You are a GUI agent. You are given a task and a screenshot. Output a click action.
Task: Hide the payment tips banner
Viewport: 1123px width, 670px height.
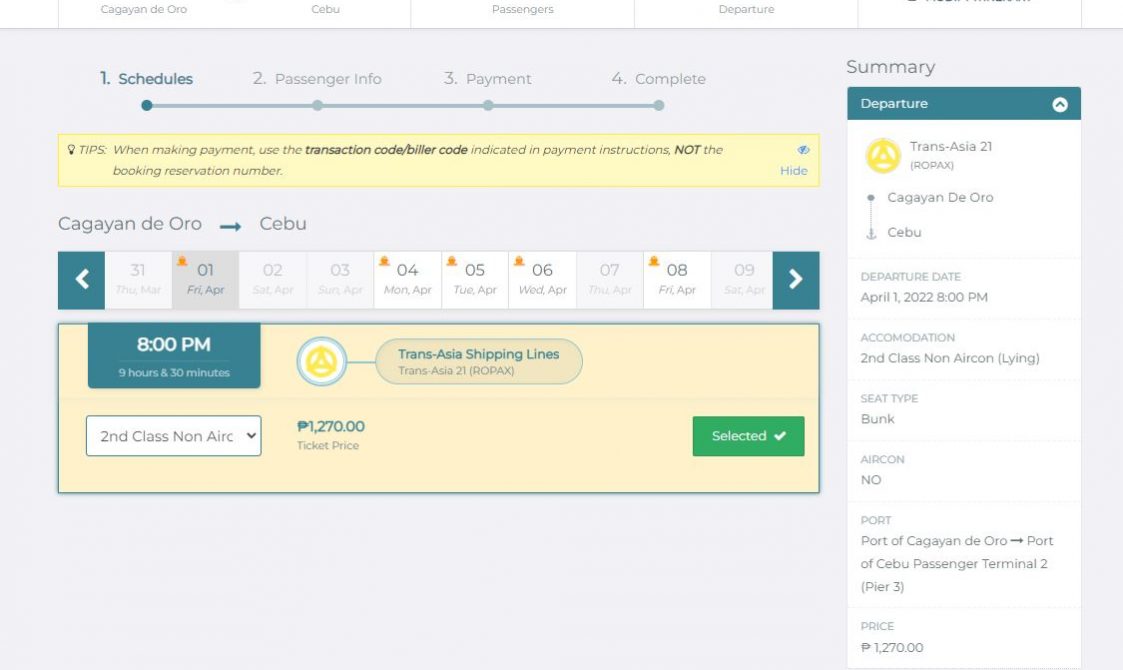coord(793,171)
